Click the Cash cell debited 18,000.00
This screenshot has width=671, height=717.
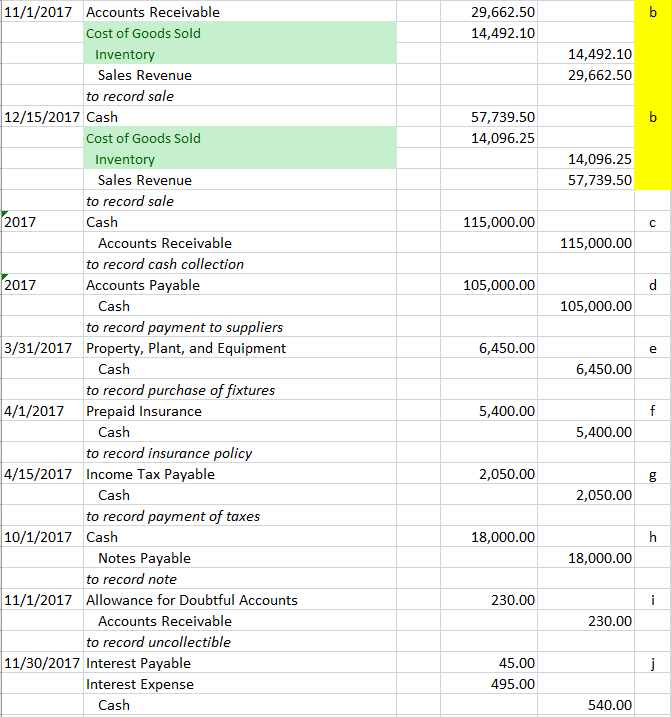click(x=240, y=537)
